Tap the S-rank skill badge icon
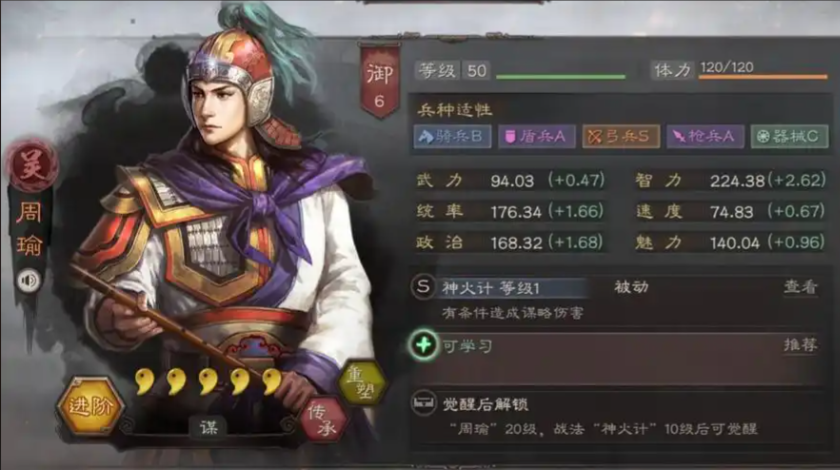This screenshot has height=470, width=840. tap(423, 287)
